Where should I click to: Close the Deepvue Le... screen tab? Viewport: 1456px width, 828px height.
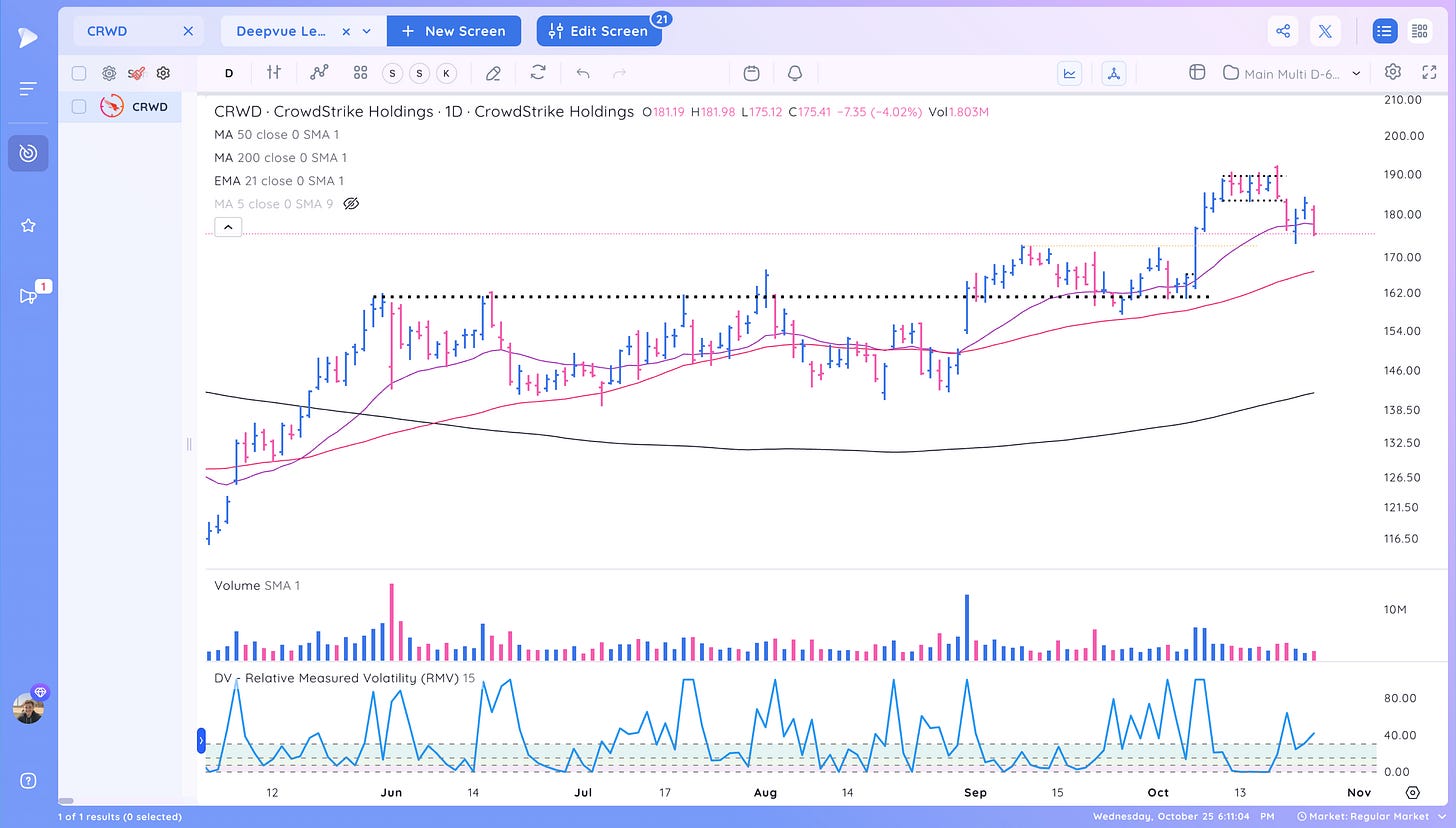click(x=346, y=31)
